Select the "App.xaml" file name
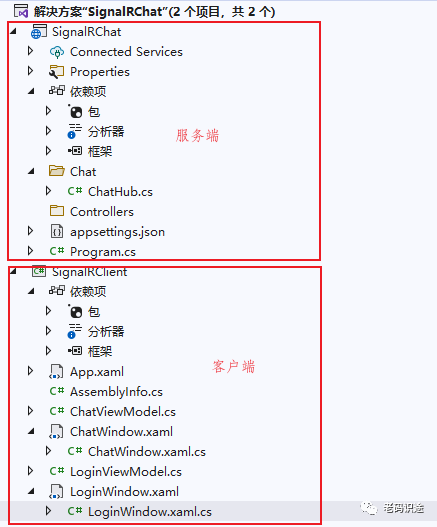 (x=97, y=372)
